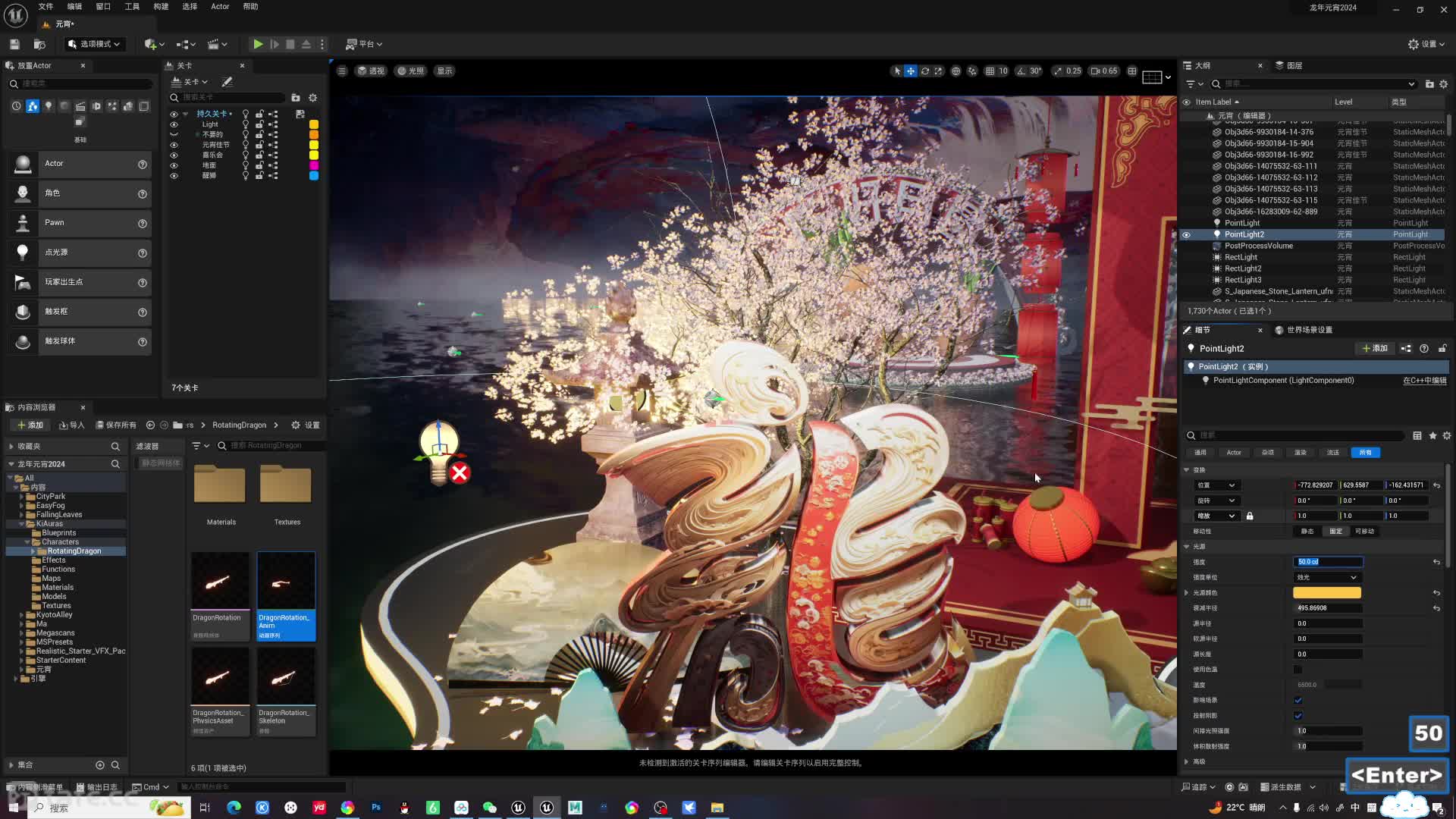Switch to the 图层 layers tab
1456x819 pixels.
[x=1289, y=65]
